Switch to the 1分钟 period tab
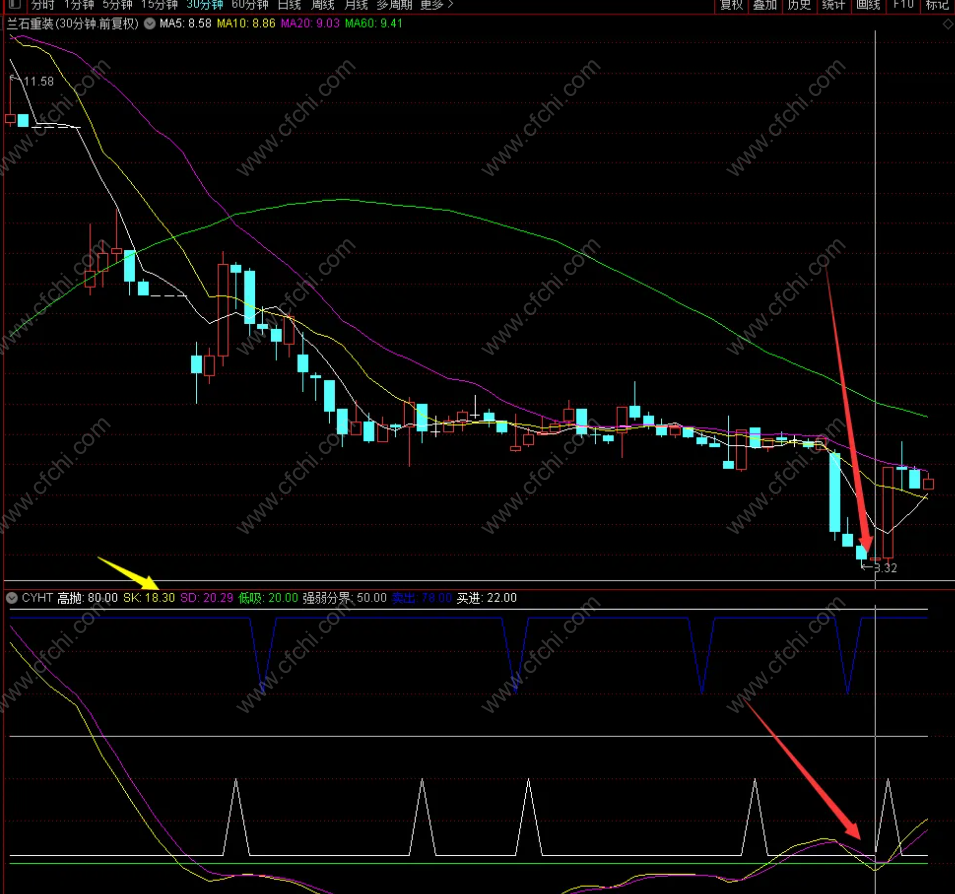The width and height of the screenshot is (955, 894). point(78,5)
